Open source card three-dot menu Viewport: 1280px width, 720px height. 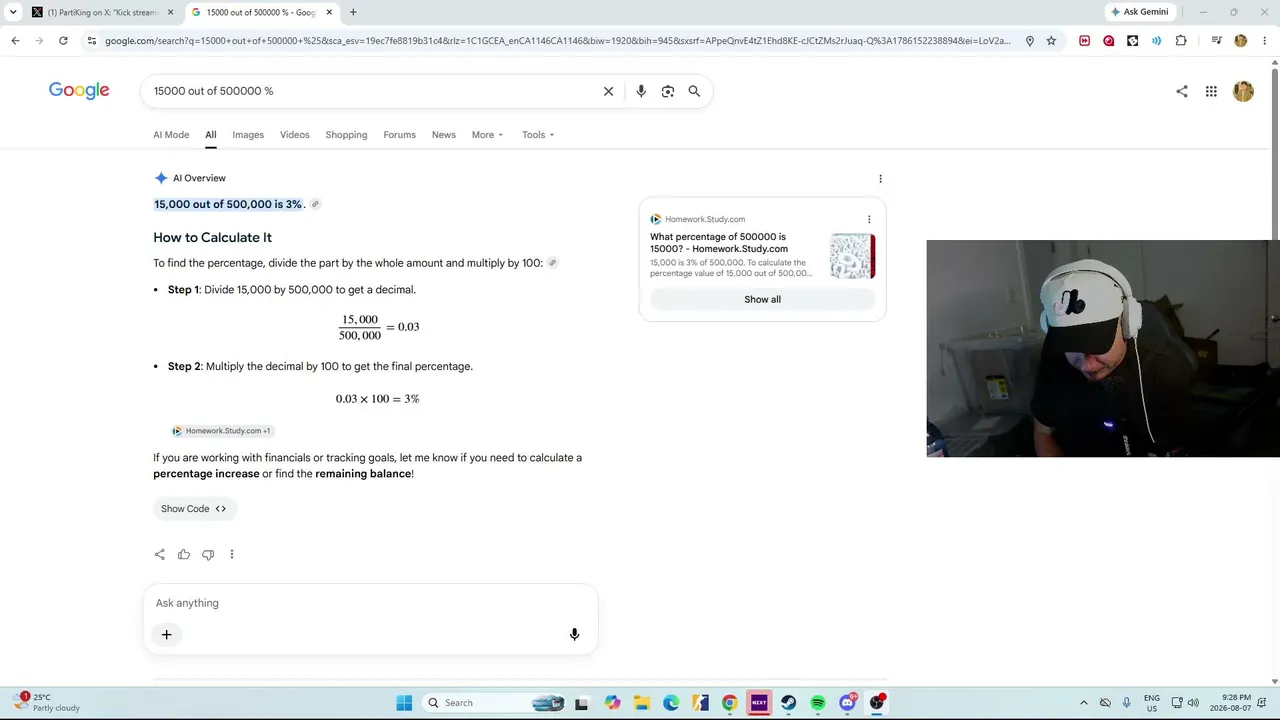pos(869,219)
